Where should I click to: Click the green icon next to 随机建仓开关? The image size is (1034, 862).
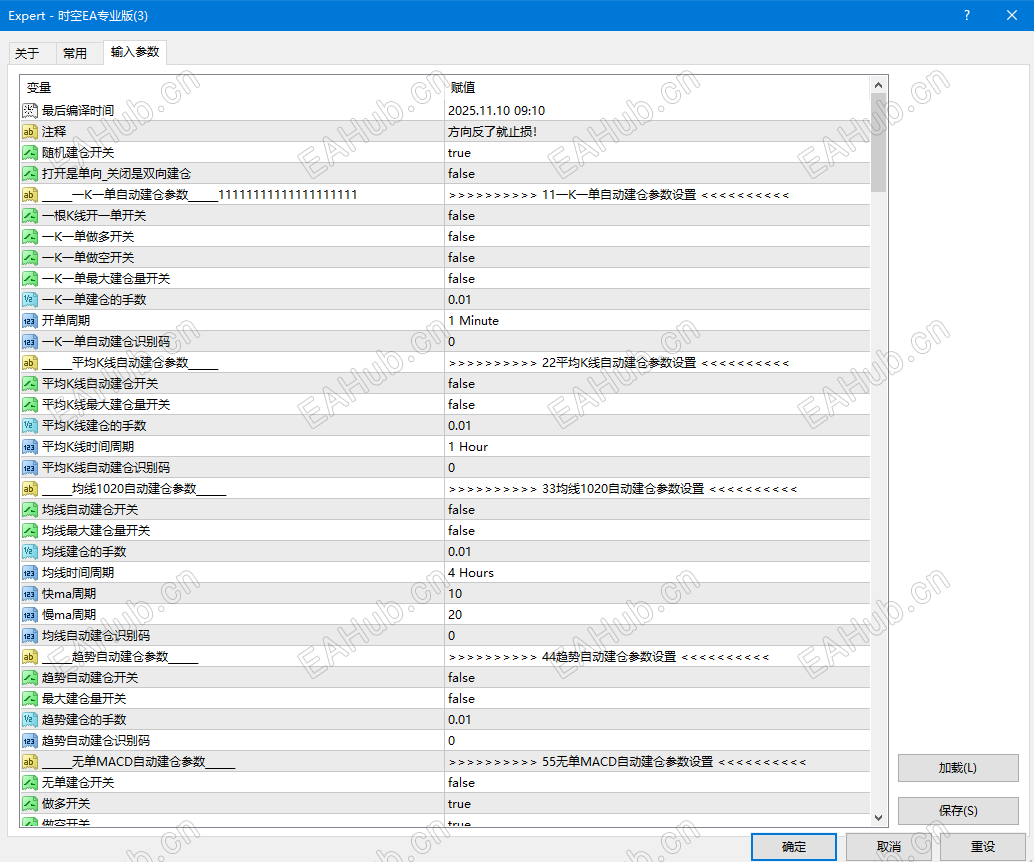pos(30,153)
